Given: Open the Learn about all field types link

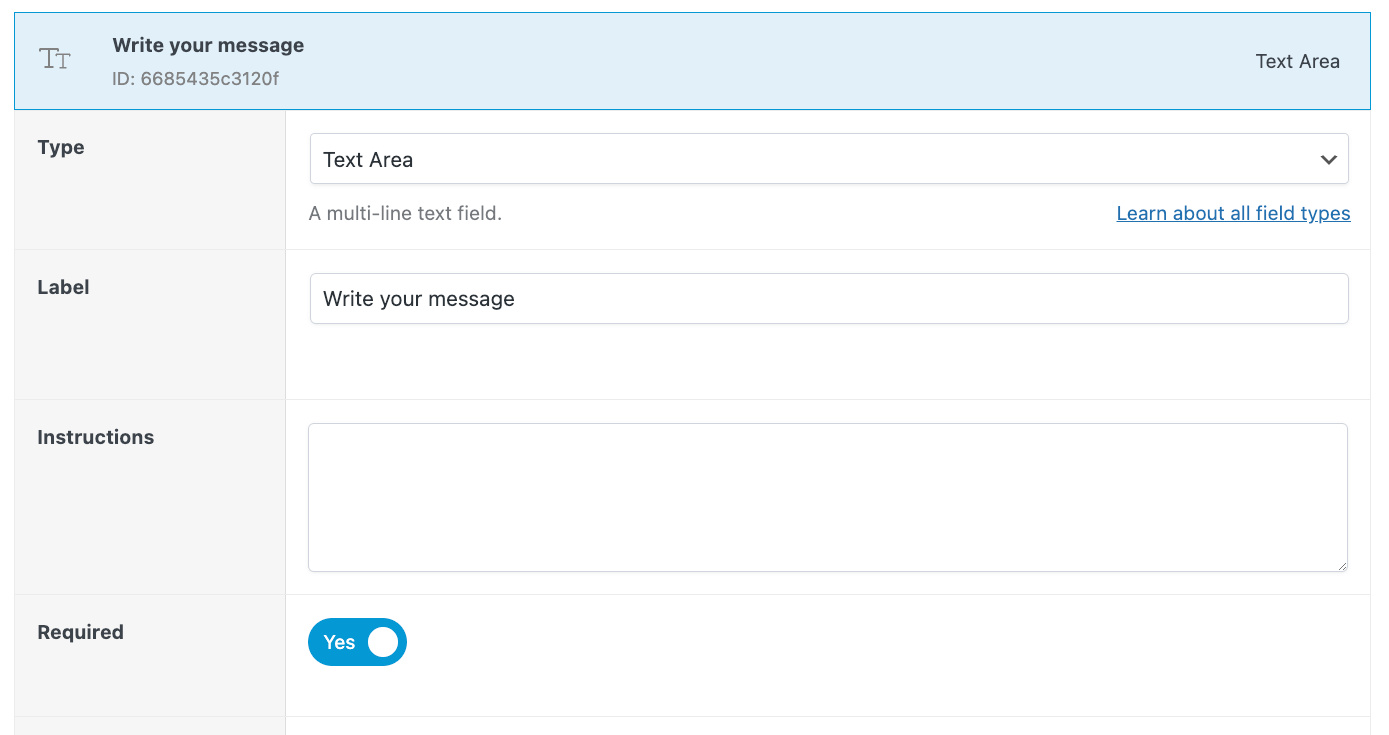Looking at the screenshot, I should click(1233, 213).
